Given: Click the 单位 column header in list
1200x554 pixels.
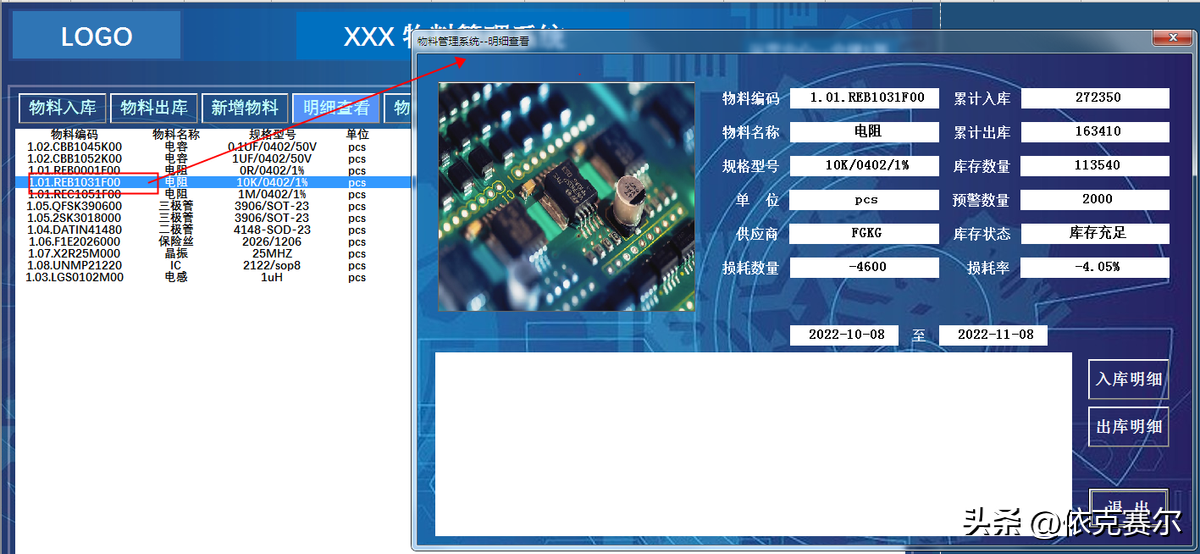Looking at the screenshot, I should point(357,135).
